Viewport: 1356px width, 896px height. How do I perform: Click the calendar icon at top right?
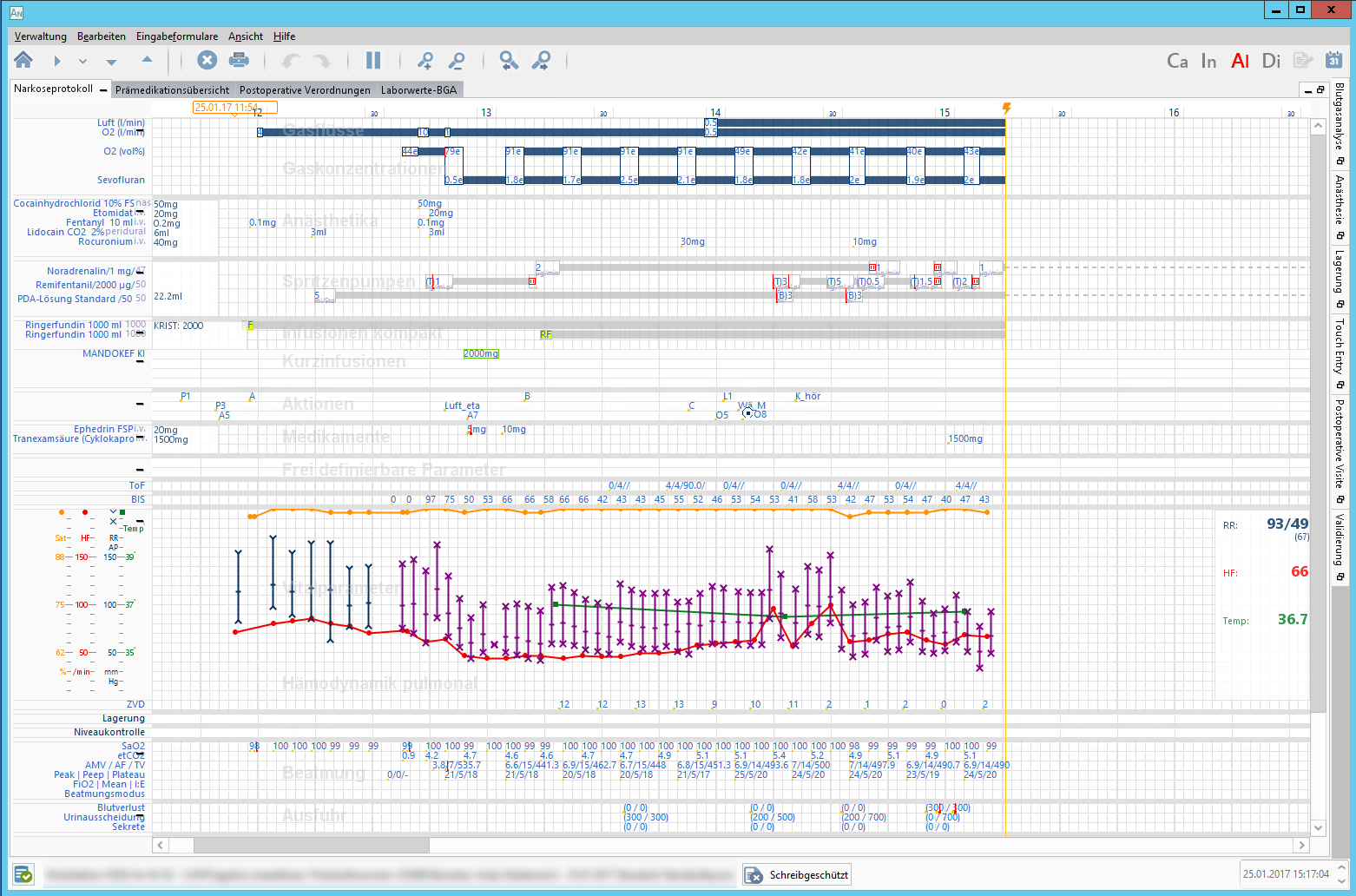(x=1333, y=60)
